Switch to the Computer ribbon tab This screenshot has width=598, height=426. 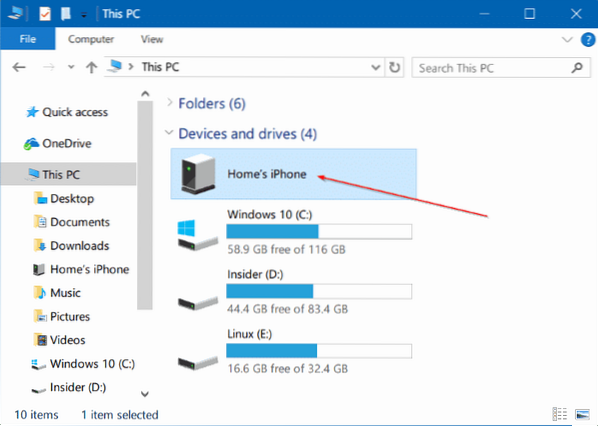(91, 39)
